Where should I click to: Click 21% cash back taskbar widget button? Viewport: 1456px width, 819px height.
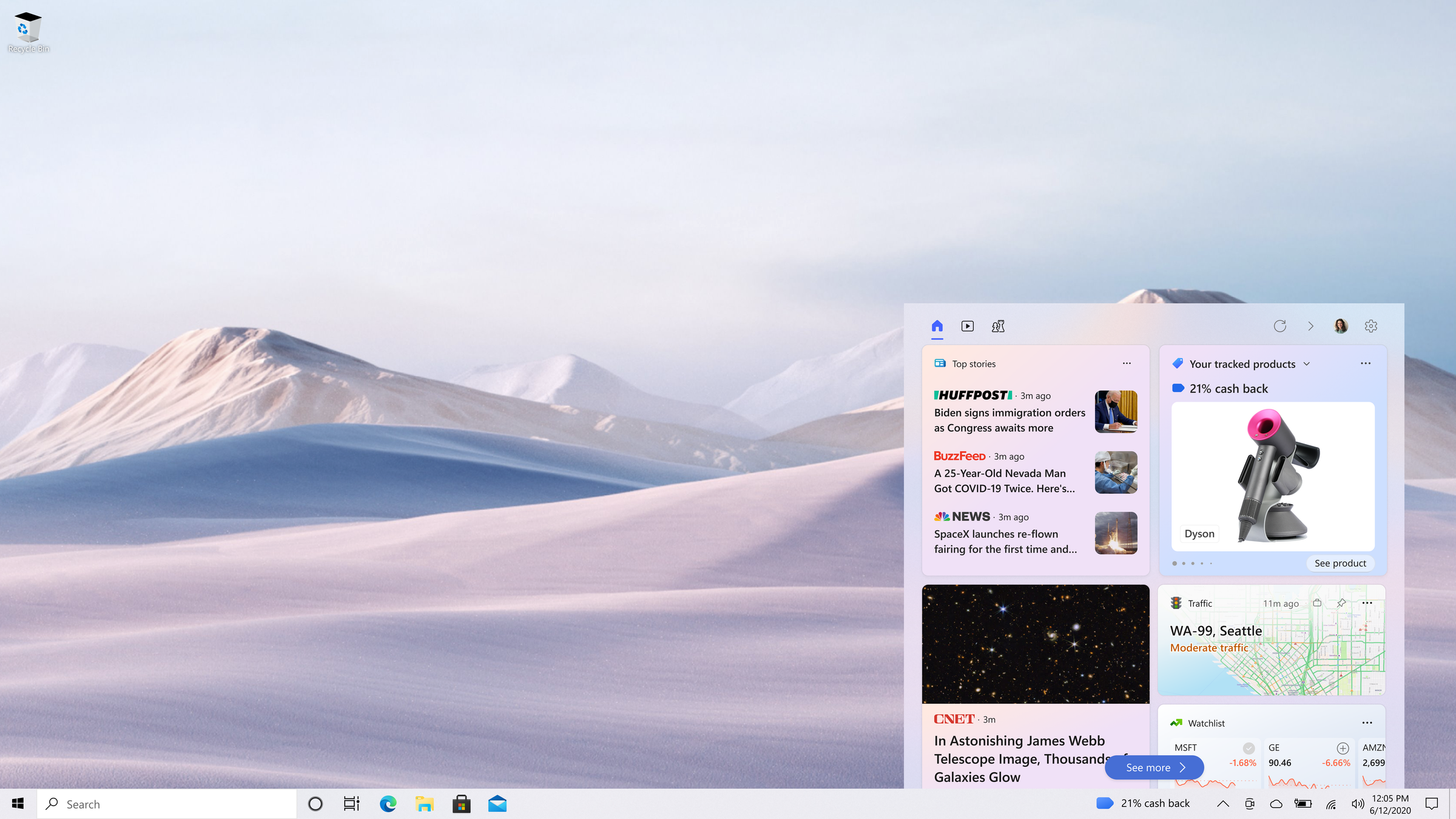(x=1144, y=803)
